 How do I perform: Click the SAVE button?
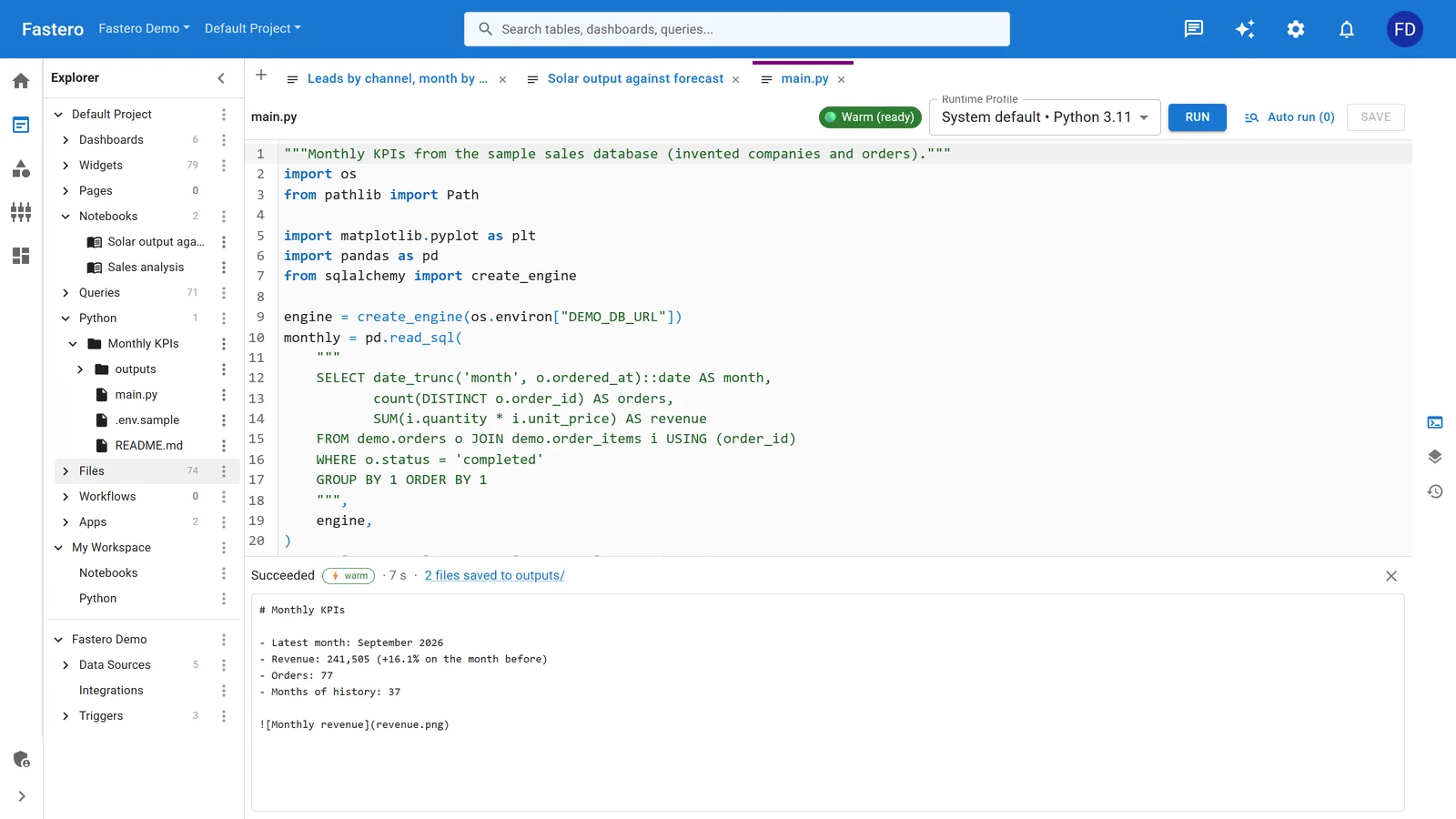(1376, 117)
